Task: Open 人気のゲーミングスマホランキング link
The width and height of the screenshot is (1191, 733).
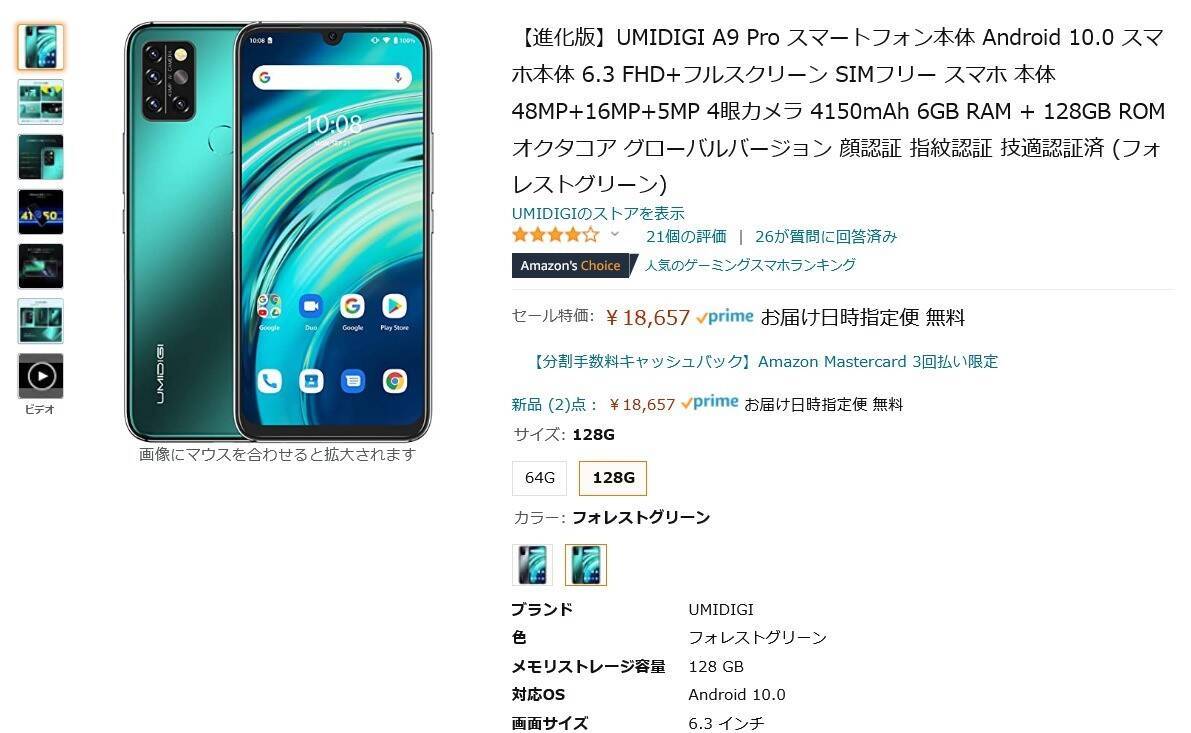Action: [750, 264]
